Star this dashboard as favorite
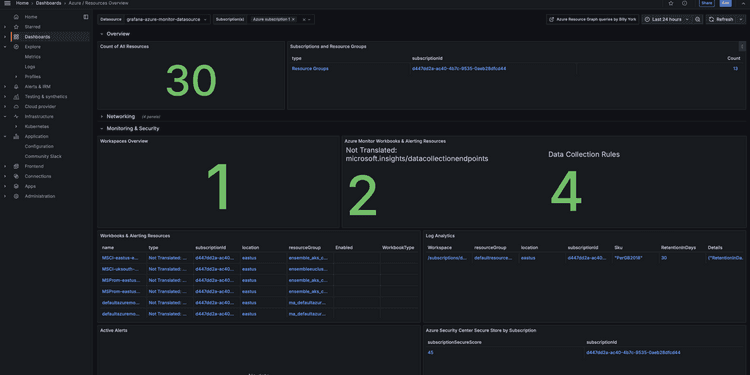The height and width of the screenshot is (375, 750). point(671,3)
